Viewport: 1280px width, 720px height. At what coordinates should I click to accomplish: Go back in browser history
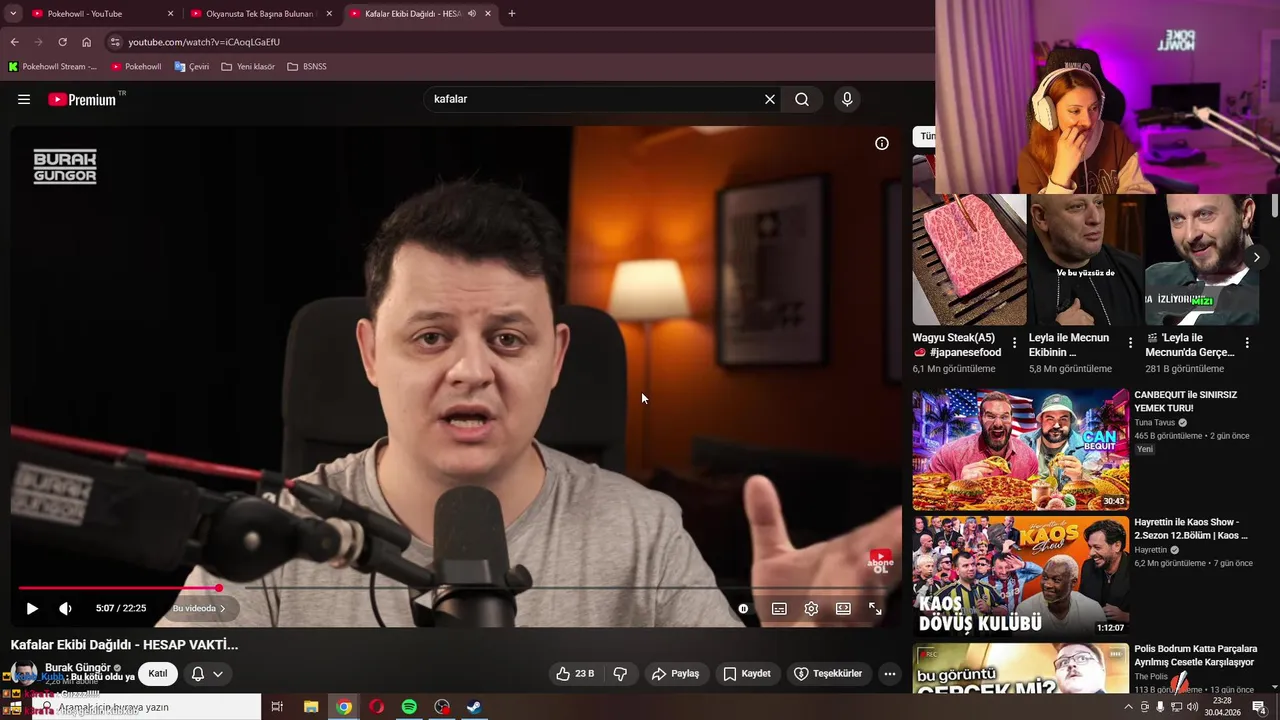coord(14,42)
